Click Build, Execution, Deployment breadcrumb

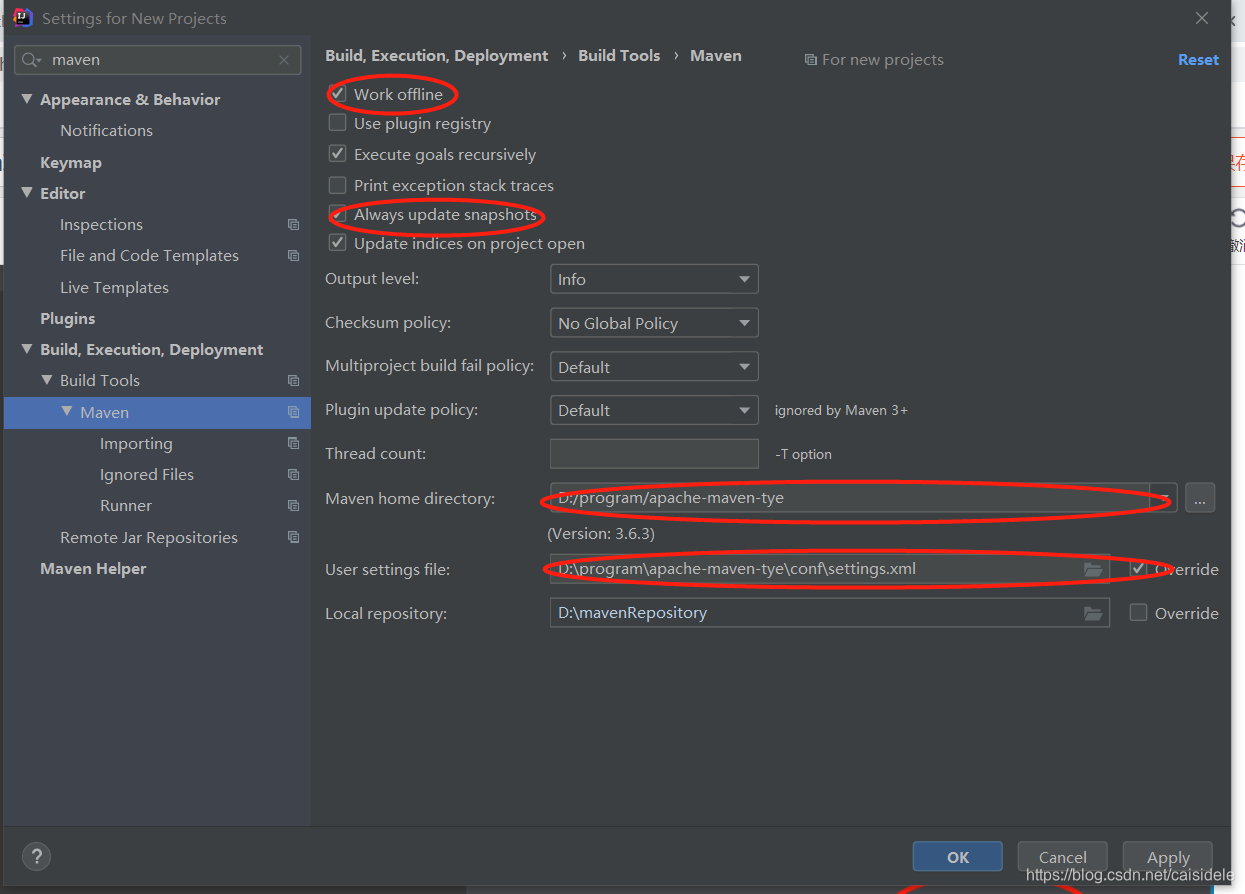click(437, 56)
